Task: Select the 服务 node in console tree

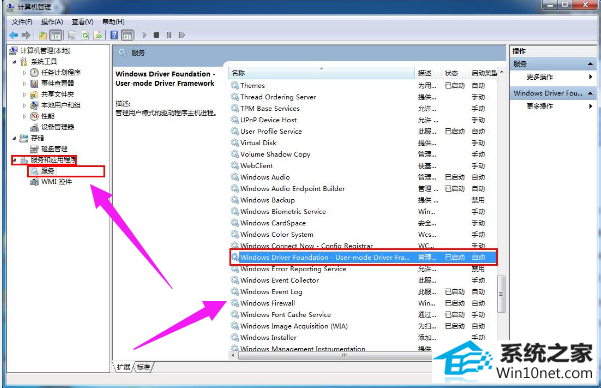Action: coord(48,171)
